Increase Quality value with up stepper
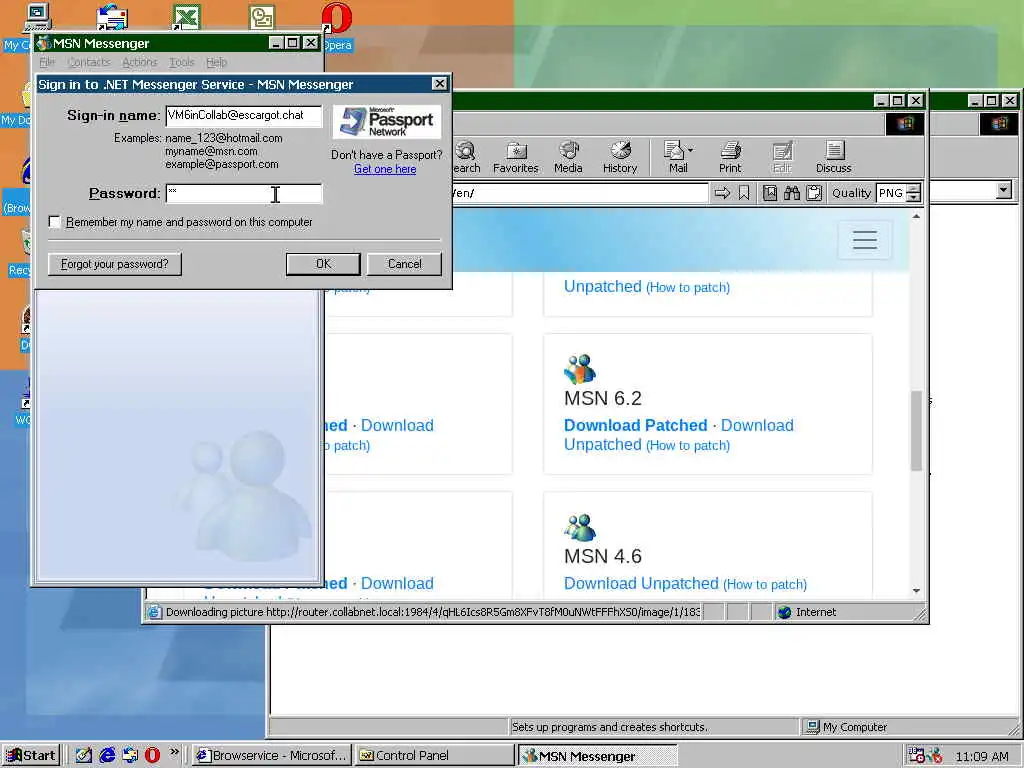Viewport: 1024px width, 768px height. pos(914,189)
